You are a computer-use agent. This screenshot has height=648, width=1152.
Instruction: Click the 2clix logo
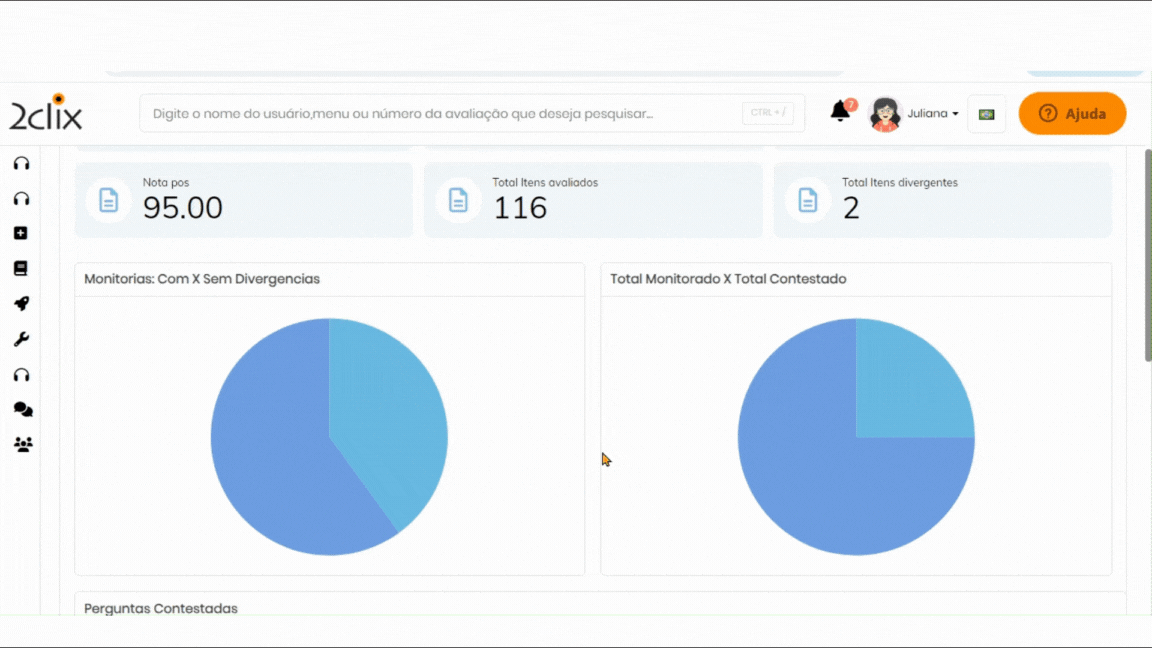coord(46,113)
